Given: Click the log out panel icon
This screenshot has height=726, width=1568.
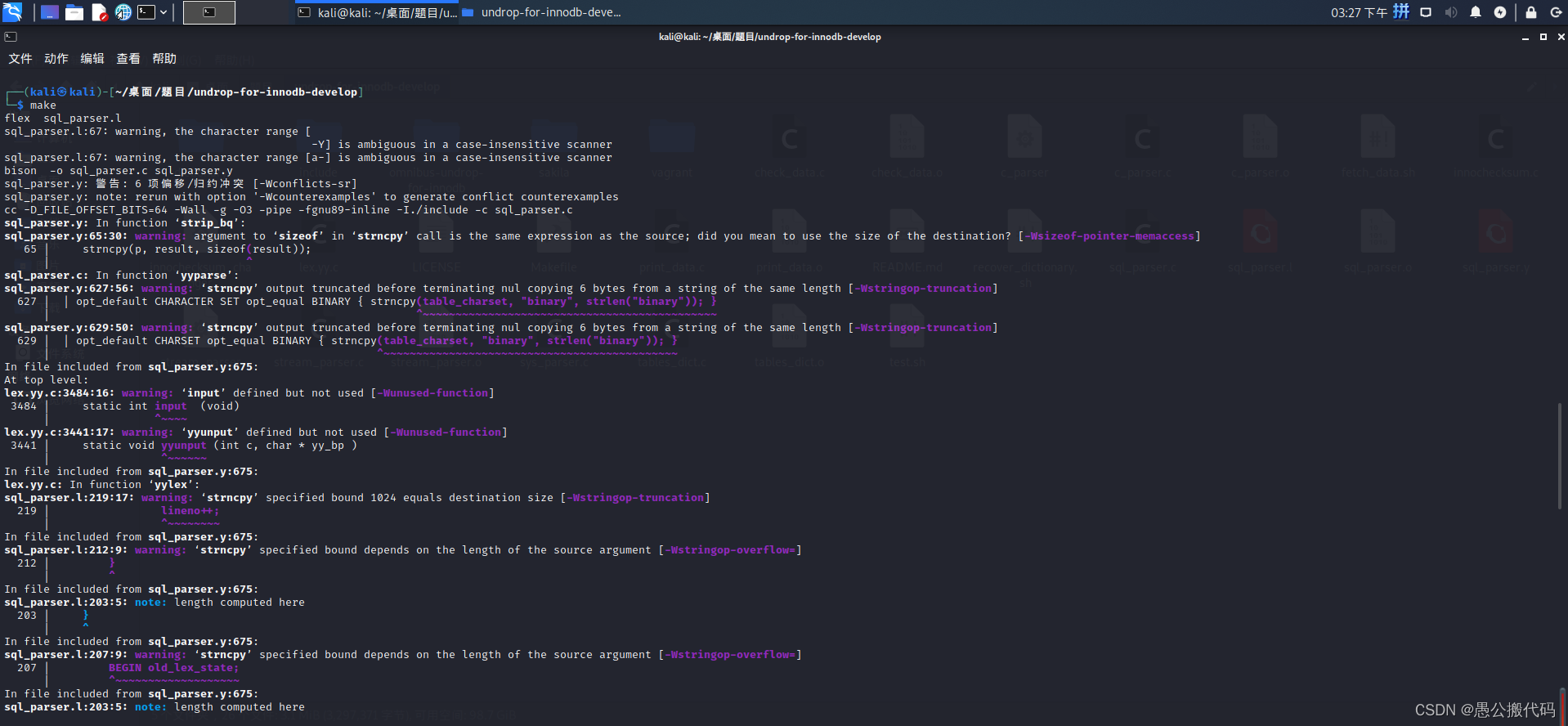Looking at the screenshot, I should click(x=1556, y=12).
